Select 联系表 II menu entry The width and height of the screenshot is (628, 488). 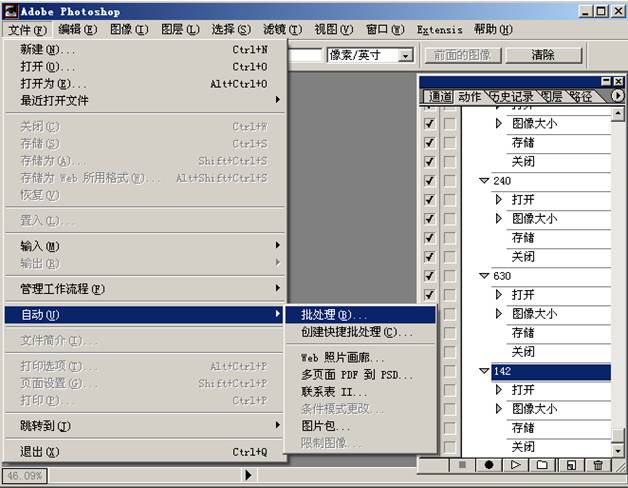pyautogui.click(x=360, y=391)
